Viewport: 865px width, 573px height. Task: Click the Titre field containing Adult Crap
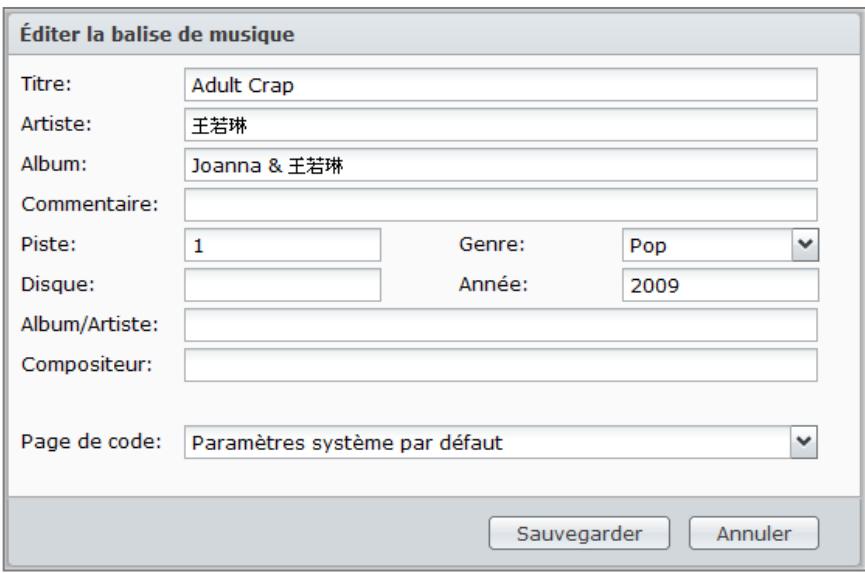pyautogui.click(x=500, y=85)
